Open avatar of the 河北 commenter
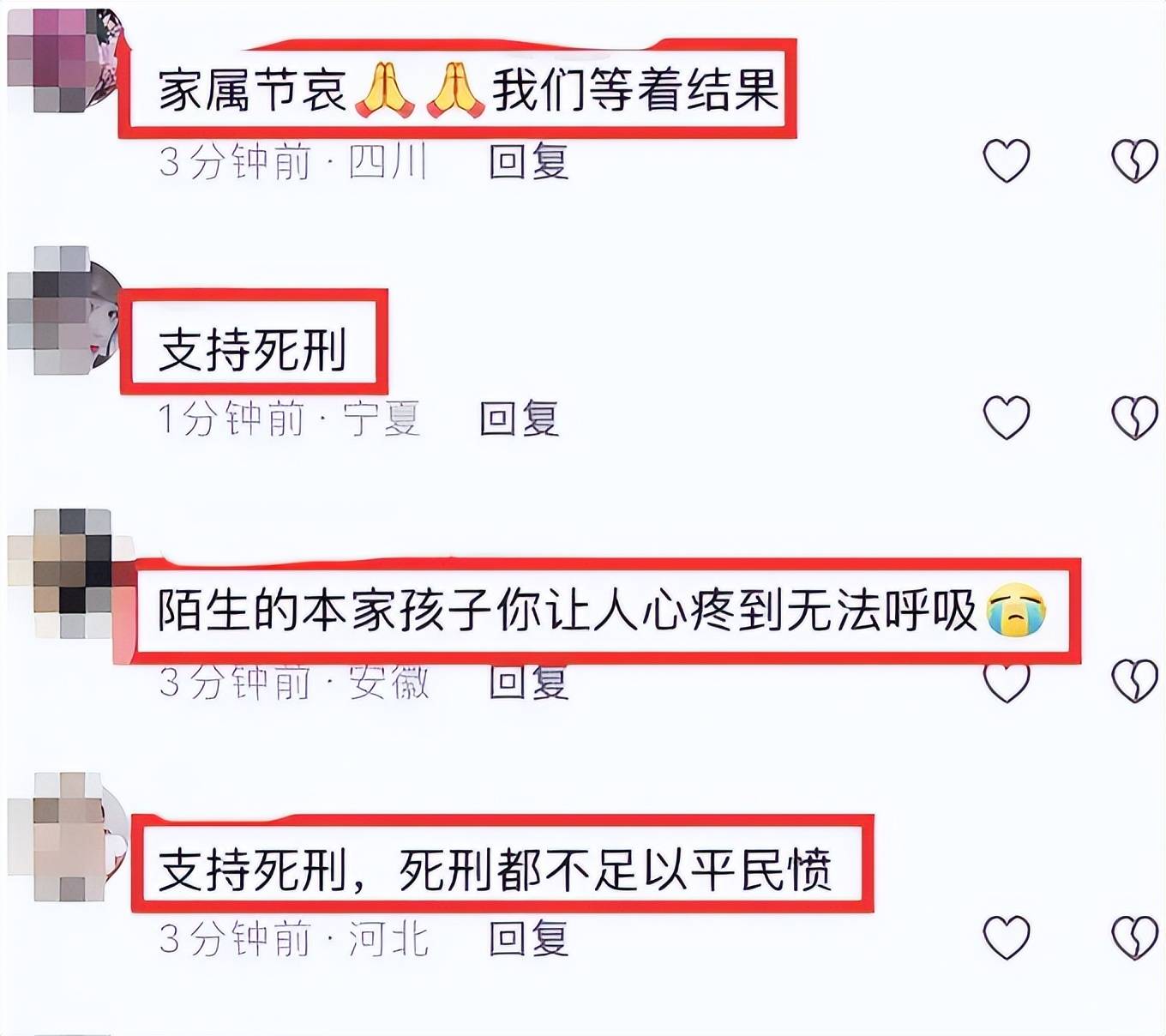This screenshot has width=1166, height=1036. [67, 836]
